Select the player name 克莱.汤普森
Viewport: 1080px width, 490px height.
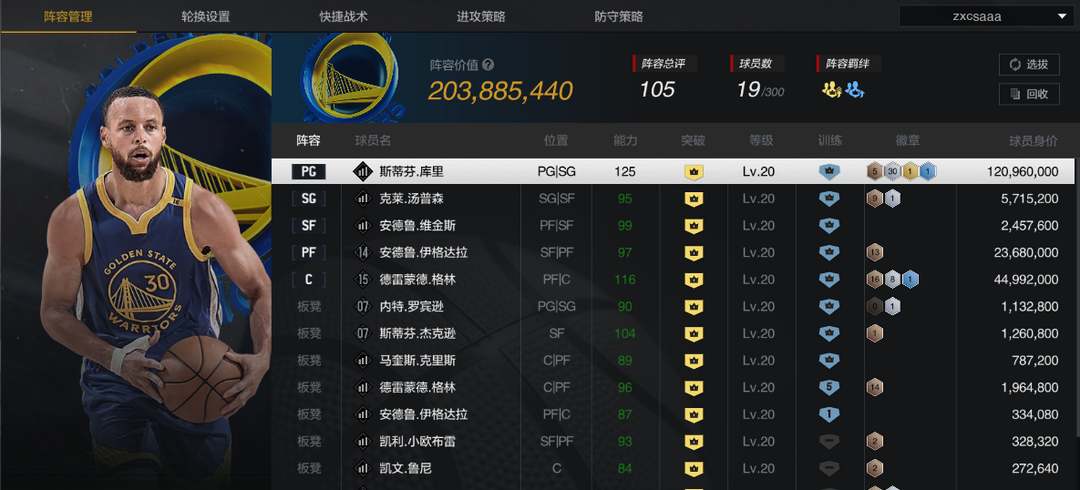[x=411, y=198]
